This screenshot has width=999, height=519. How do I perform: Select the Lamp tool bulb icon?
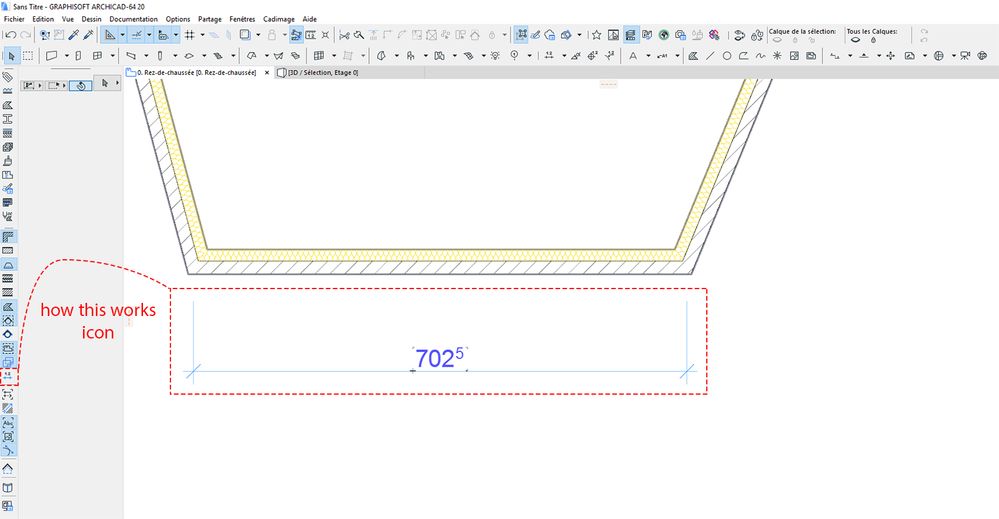pyautogui.click(x=495, y=56)
